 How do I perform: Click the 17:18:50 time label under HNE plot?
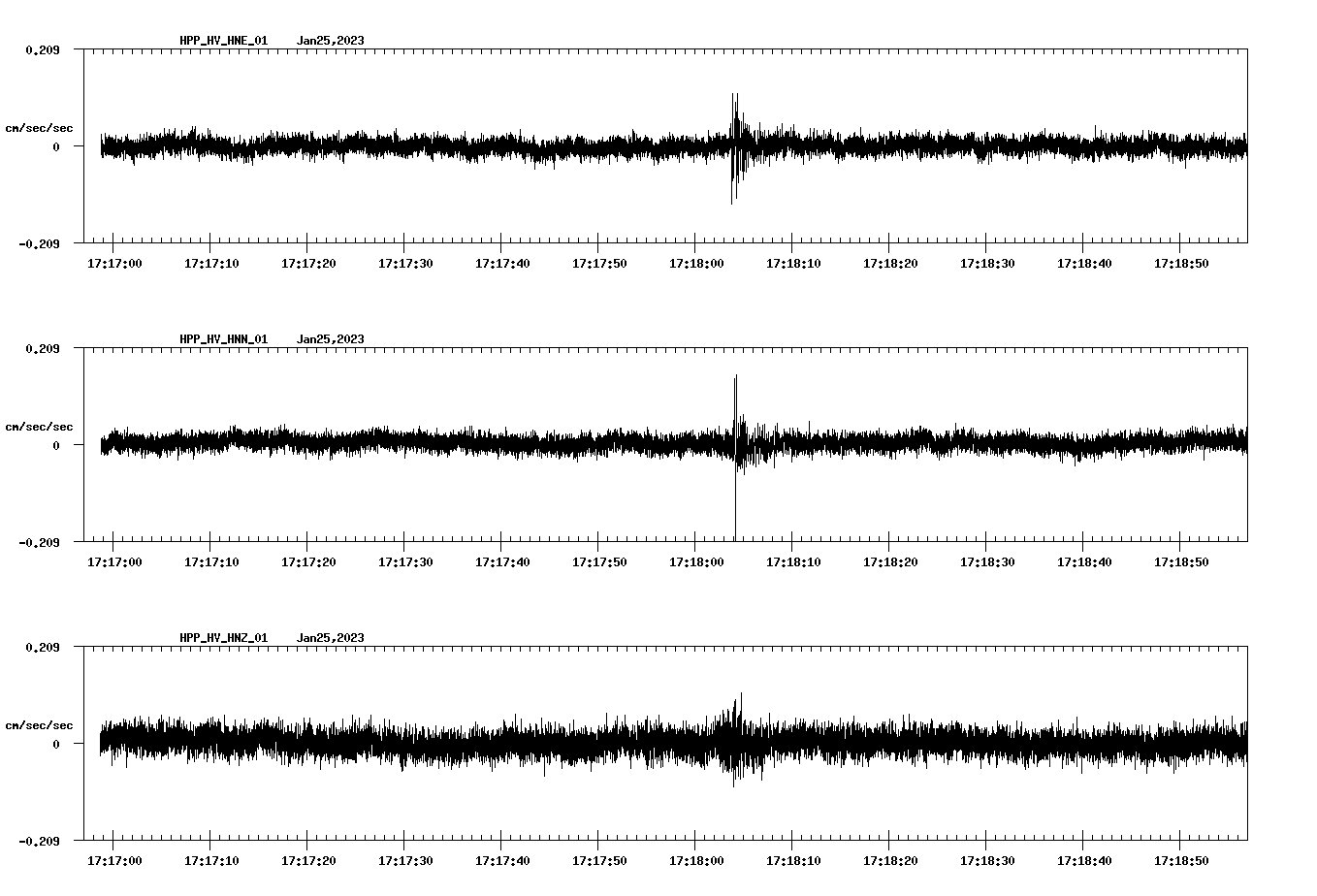pyautogui.click(x=1181, y=263)
